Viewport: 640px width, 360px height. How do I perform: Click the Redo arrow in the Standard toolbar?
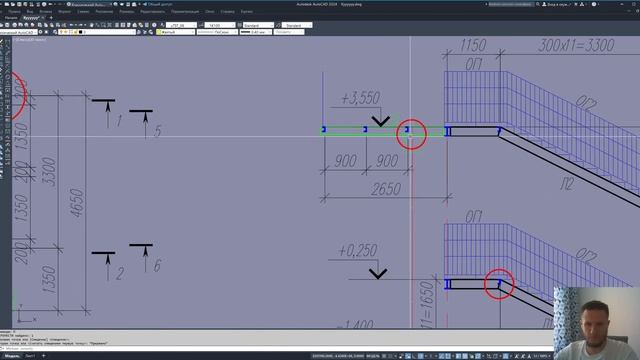(81, 25)
